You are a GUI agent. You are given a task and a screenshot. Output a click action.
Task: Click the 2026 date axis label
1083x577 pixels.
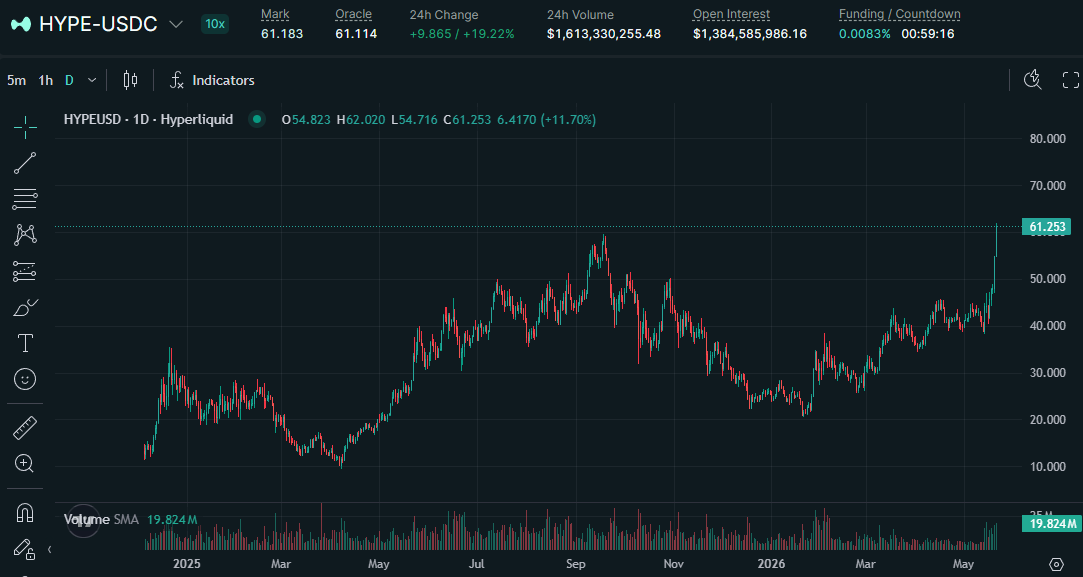click(x=771, y=564)
